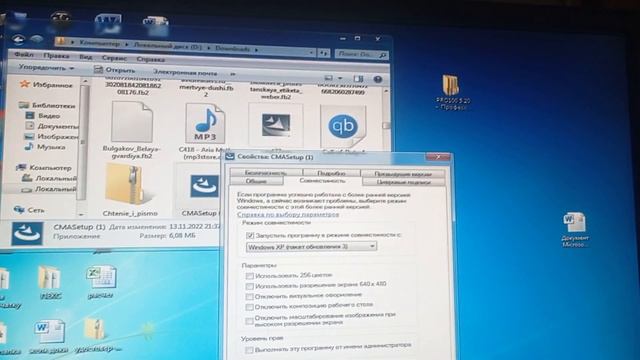
Task: Open the Сервис menu
Action: (114, 58)
